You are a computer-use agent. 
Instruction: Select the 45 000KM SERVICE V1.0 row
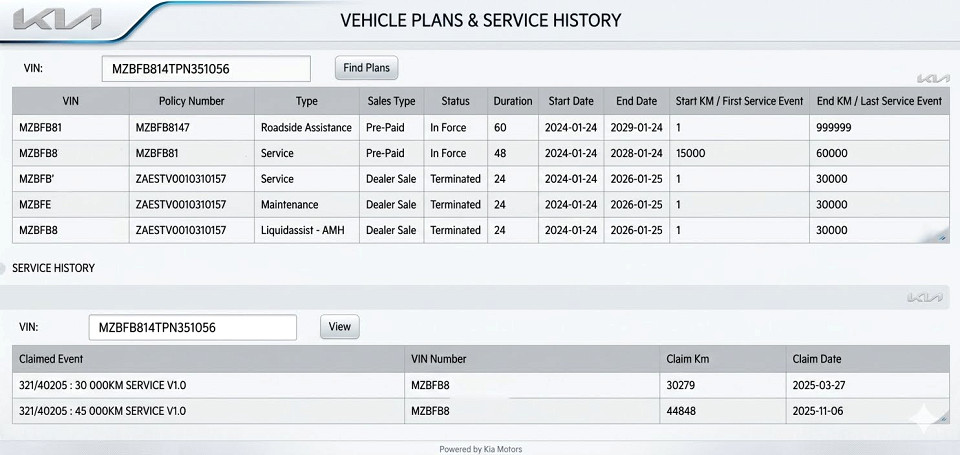point(481,411)
